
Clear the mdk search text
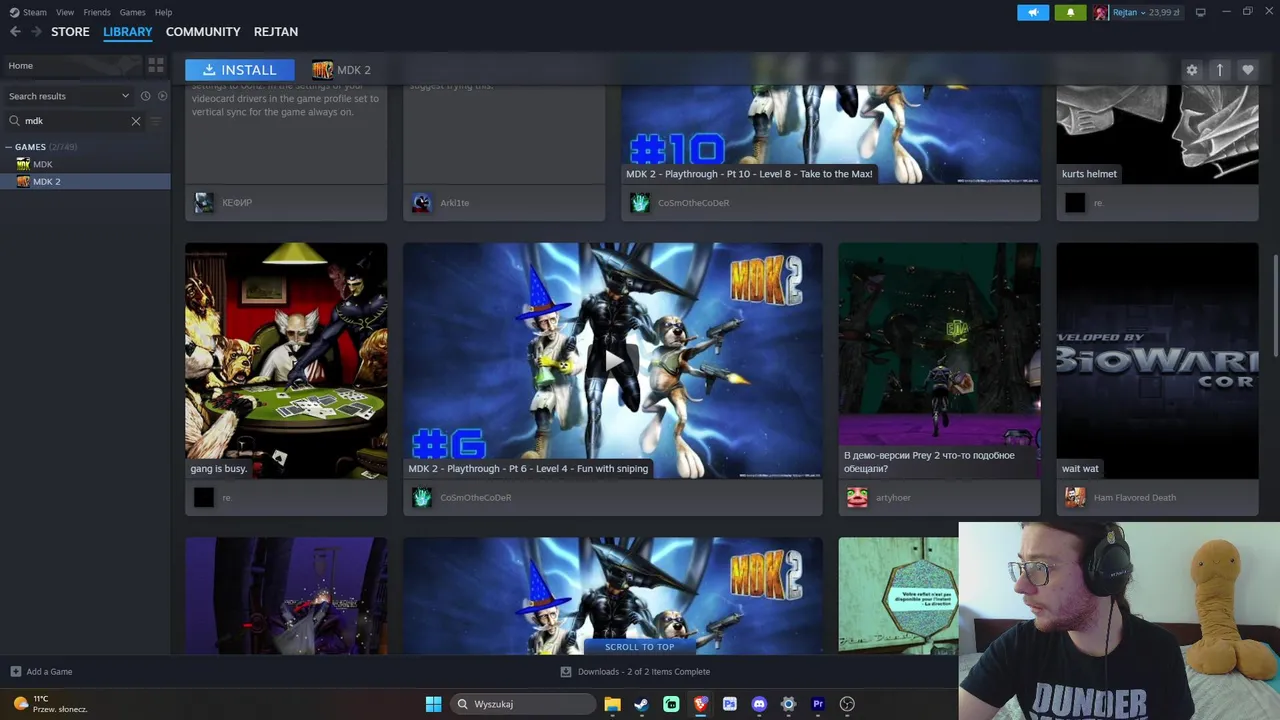136,121
